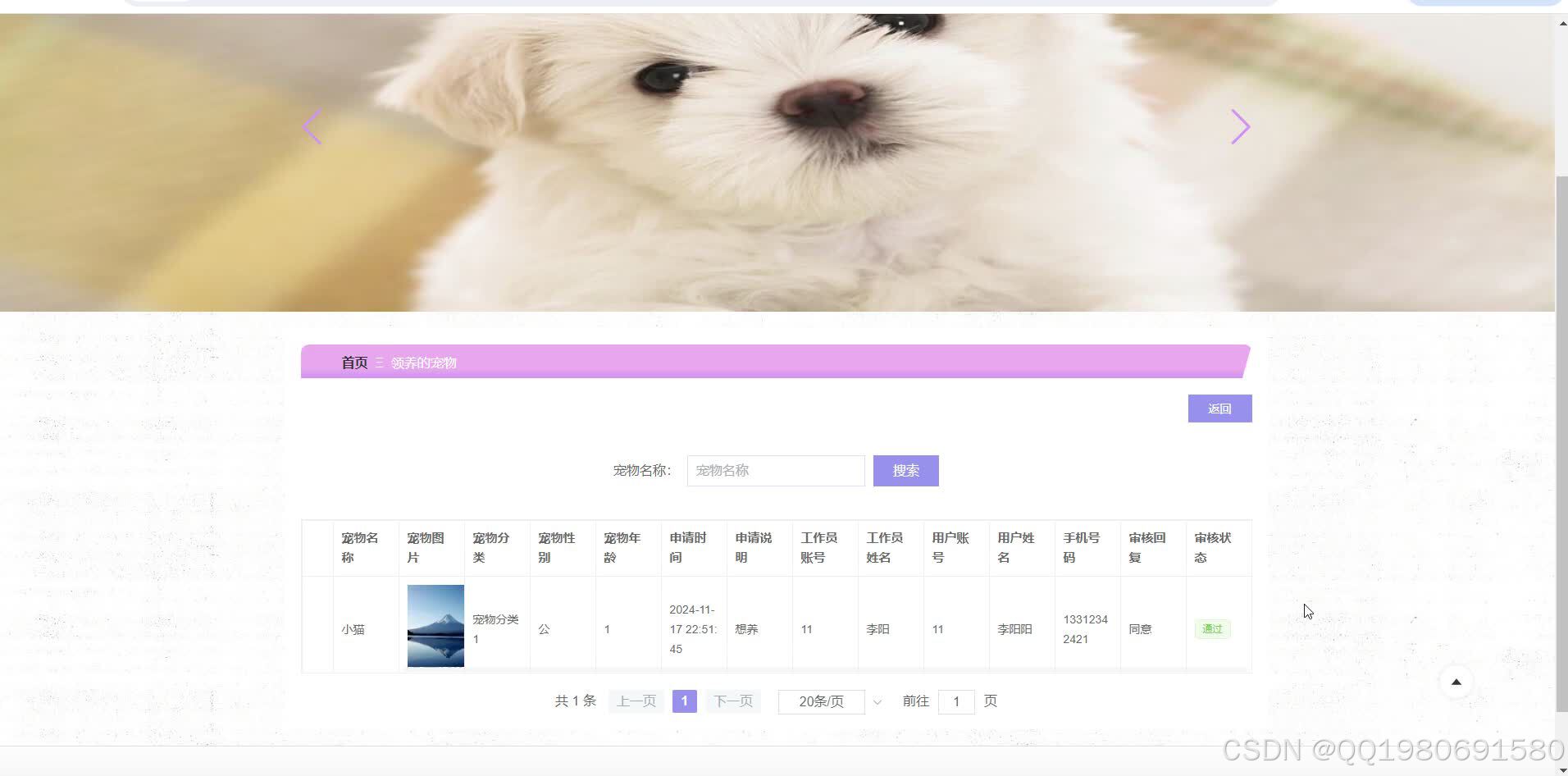Open the 20条/页 page size dropdown
Screen dimensions: 1568x776
tap(820, 701)
